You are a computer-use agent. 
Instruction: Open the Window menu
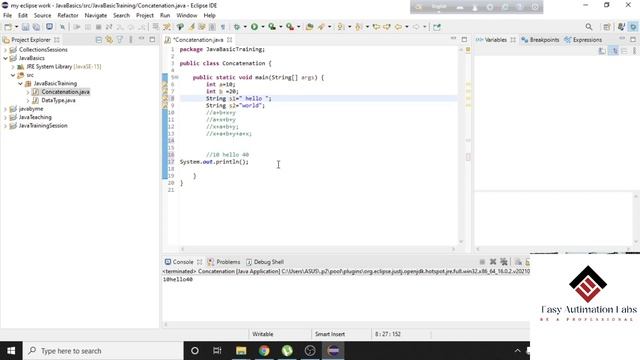(187, 16)
